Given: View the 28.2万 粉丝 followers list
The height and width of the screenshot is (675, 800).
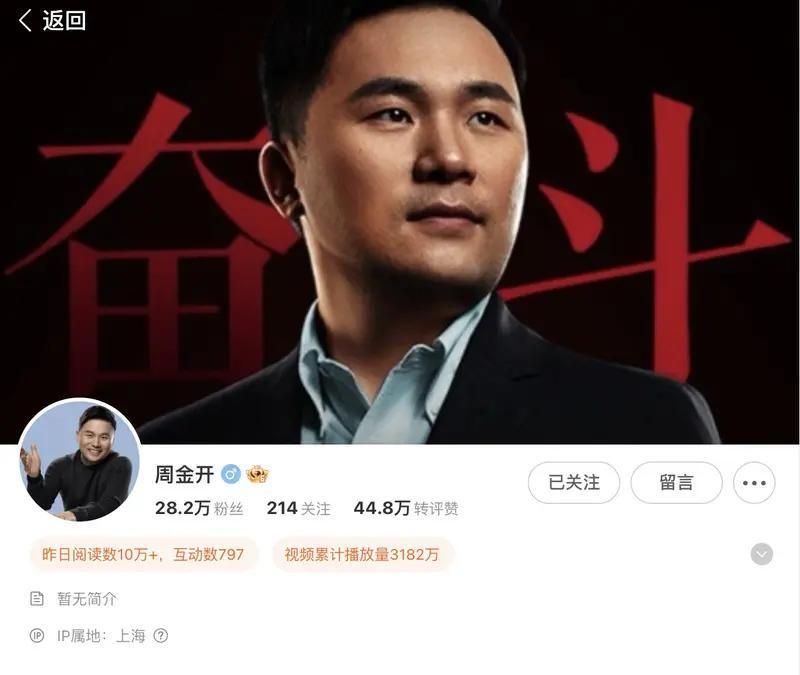Looking at the screenshot, I should point(199,508).
